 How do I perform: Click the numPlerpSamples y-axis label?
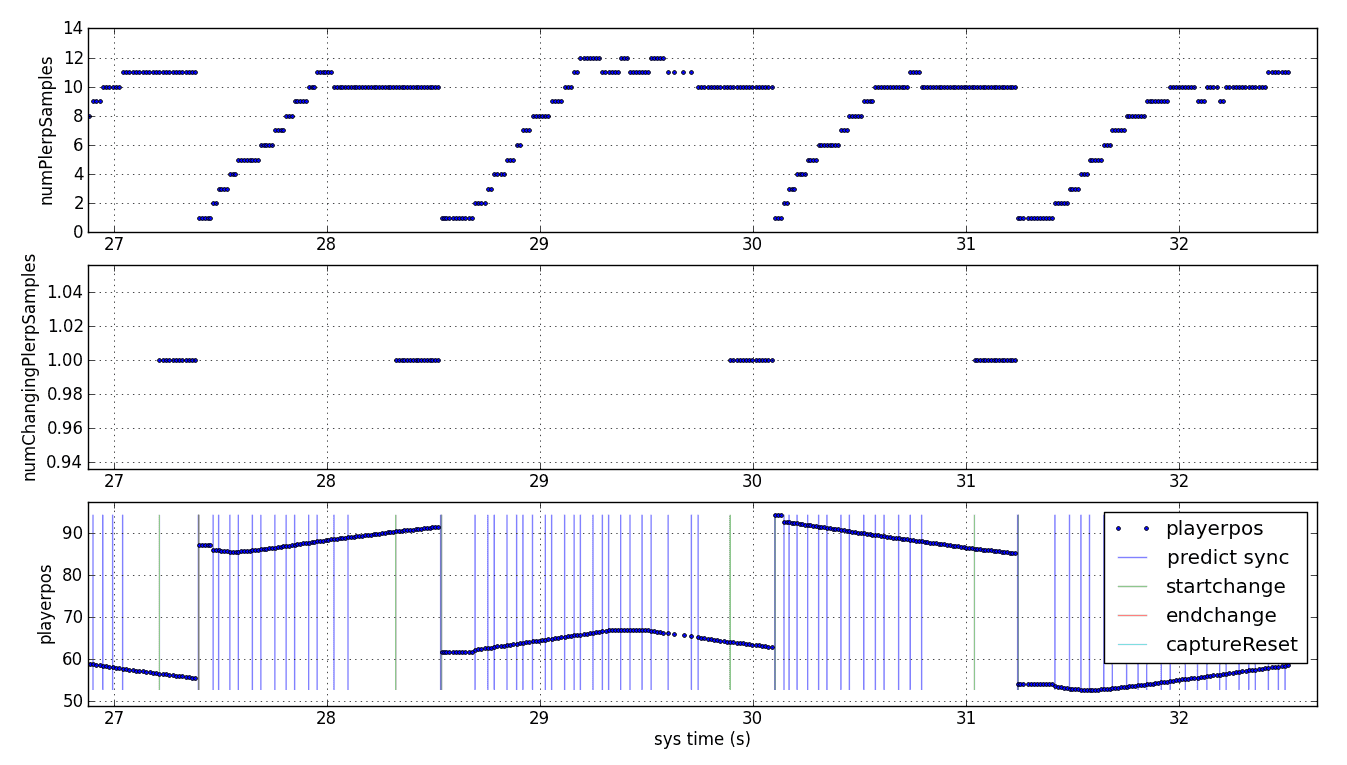coord(47,130)
